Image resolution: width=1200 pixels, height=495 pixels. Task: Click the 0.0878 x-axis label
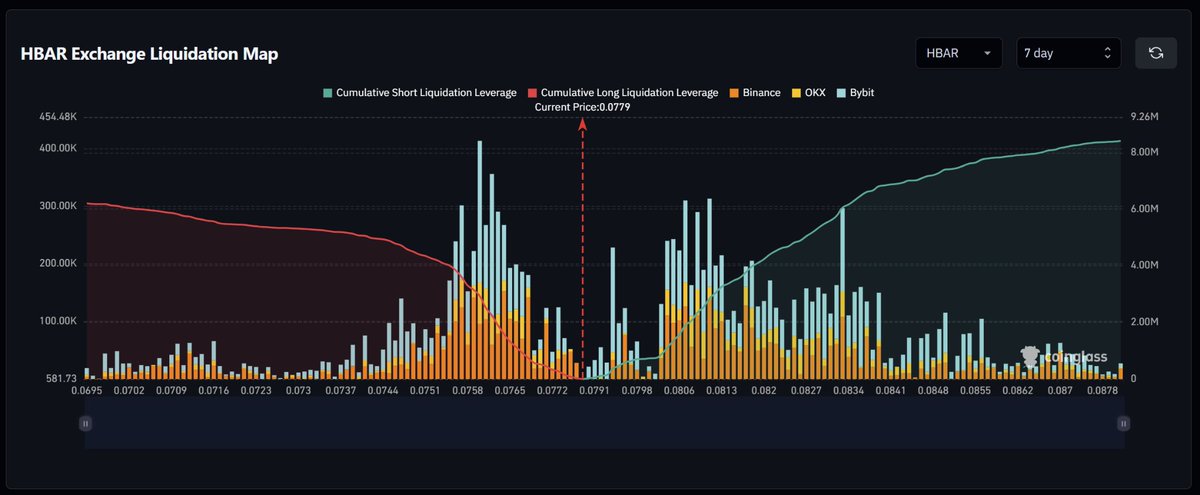coord(1102,391)
